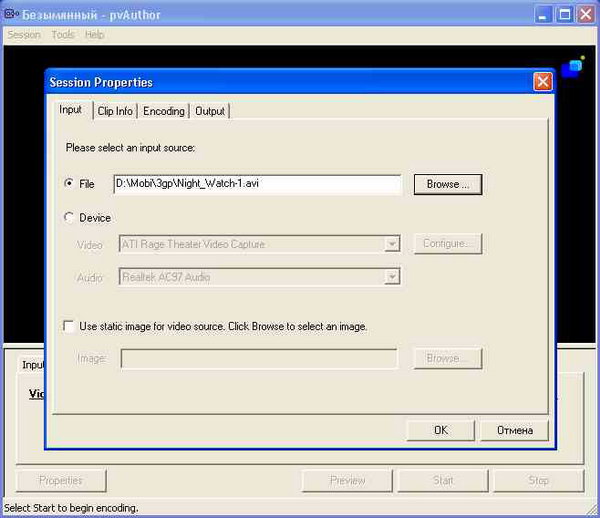The image size is (600, 518).
Task: Enable Use static image for video source
Action: click(69, 326)
